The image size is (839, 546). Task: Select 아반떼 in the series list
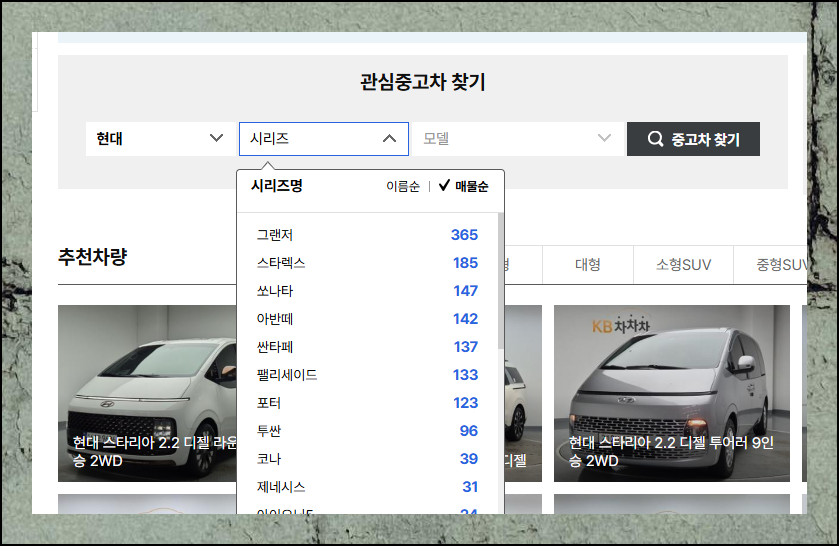tap(367, 319)
